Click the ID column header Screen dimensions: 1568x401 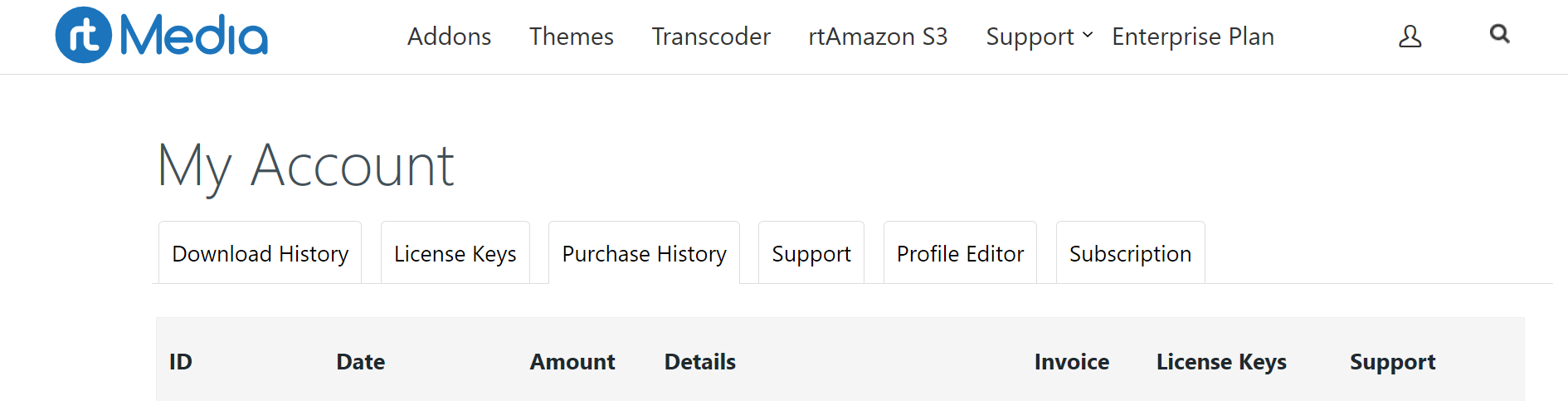tap(181, 362)
